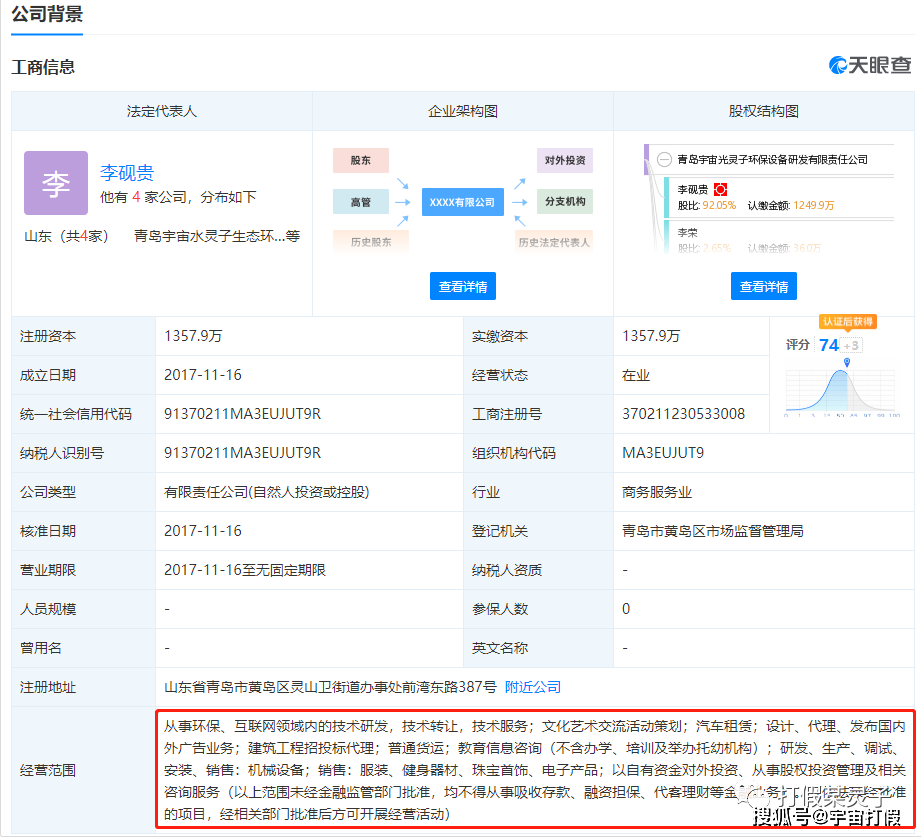The image size is (921, 837).
Task: Click the 组织机构代码 value MA3EUJUT9
Action: 663,453
